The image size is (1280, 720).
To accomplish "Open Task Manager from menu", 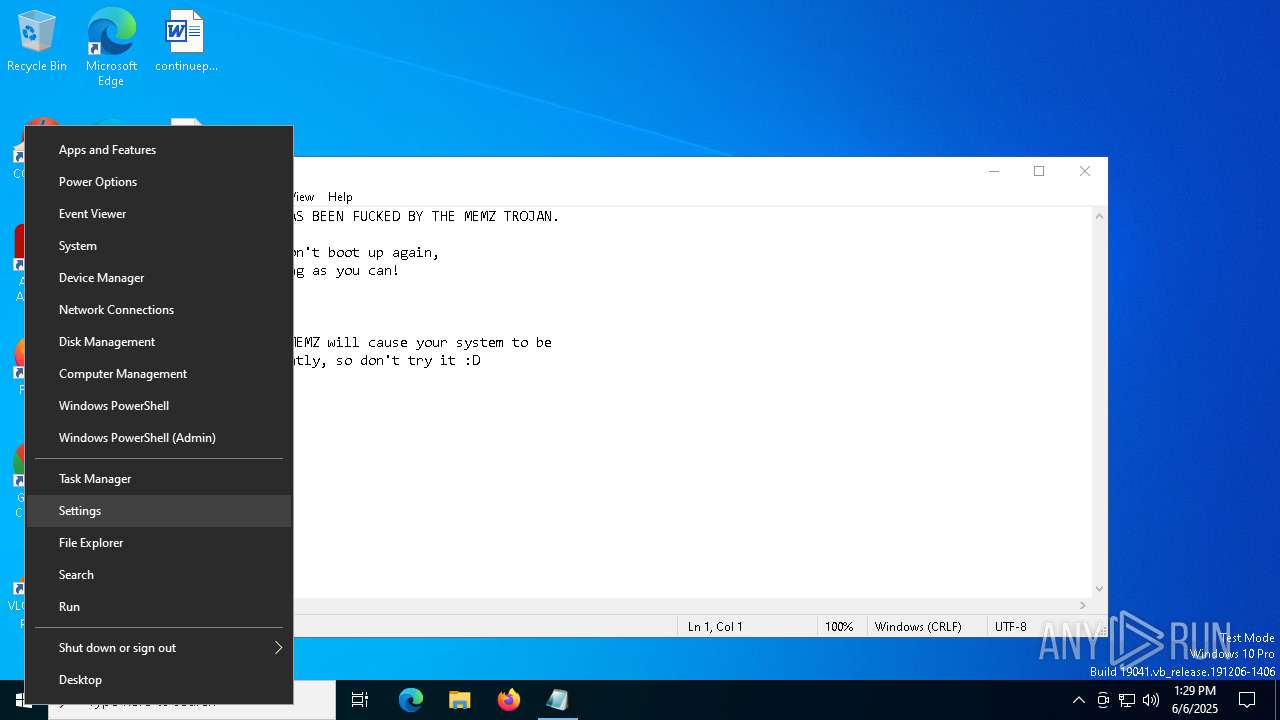I will [159, 479].
